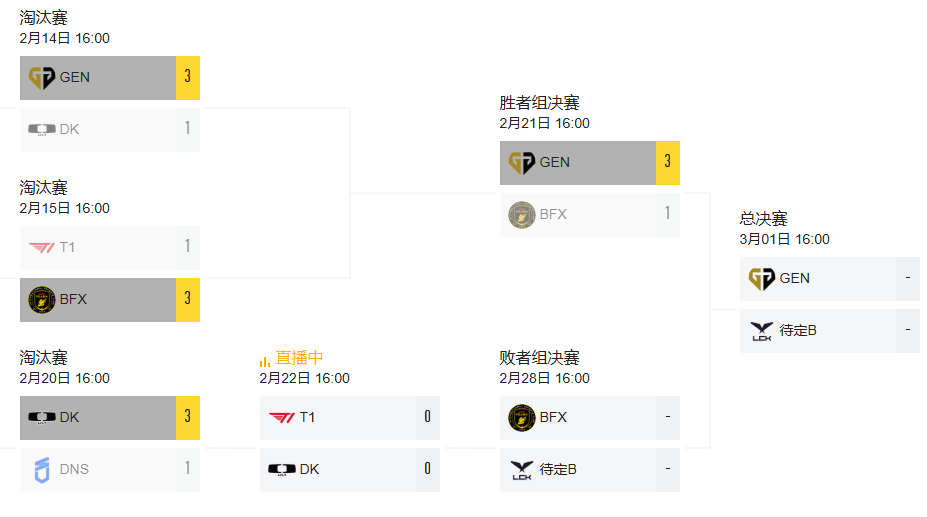This screenshot has height=517, width=927.
Task: Click DNS logo in Feb 20 match
Action: point(42,469)
